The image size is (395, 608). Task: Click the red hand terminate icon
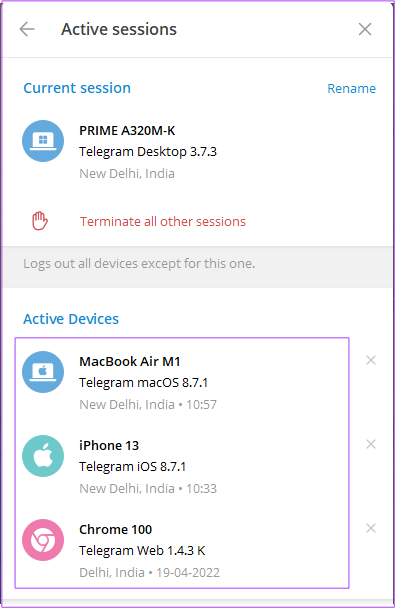coord(40,221)
